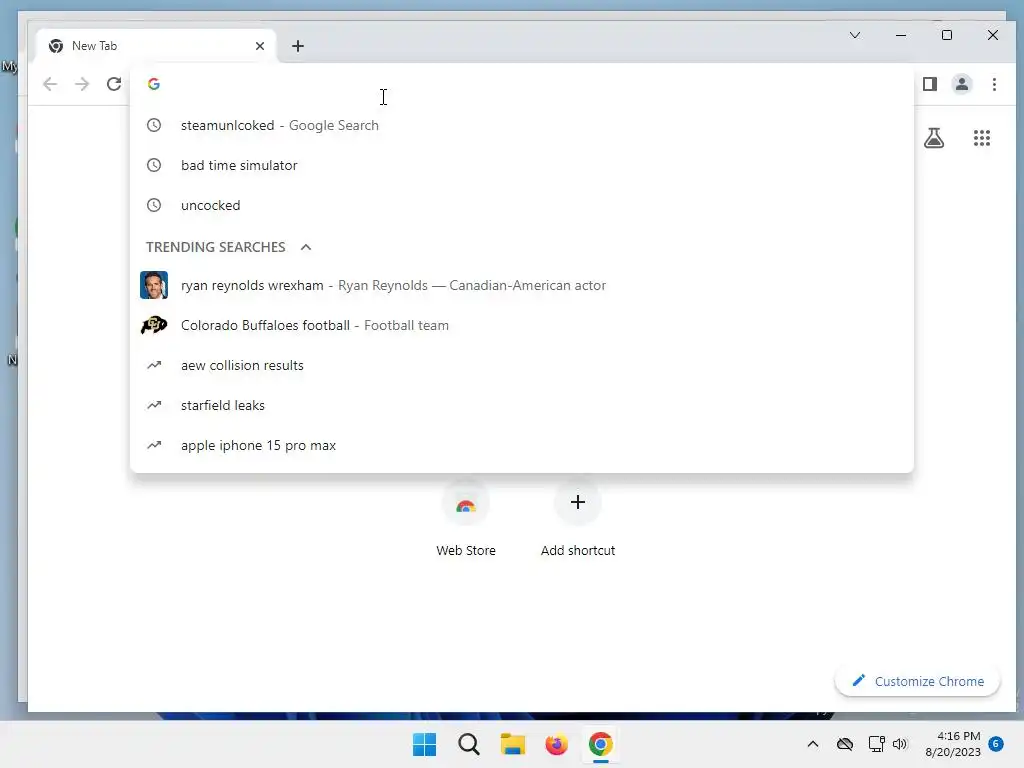The width and height of the screenshot is (1024, 768).
Task: Click clock icon beside steamunlcoked entry
Action: point(154,125)
